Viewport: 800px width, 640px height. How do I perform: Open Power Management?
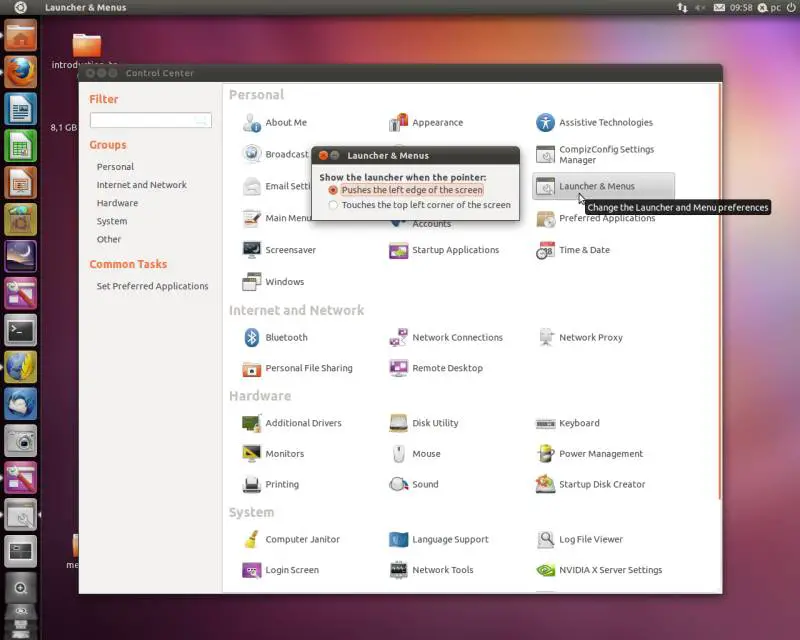(x=590, y=454)
